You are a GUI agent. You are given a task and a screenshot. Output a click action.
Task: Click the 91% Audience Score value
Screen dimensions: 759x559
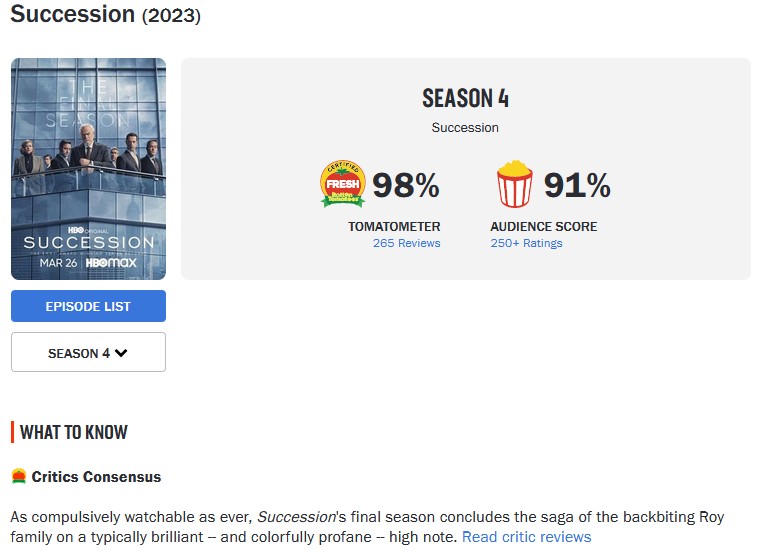coord(577,185)
